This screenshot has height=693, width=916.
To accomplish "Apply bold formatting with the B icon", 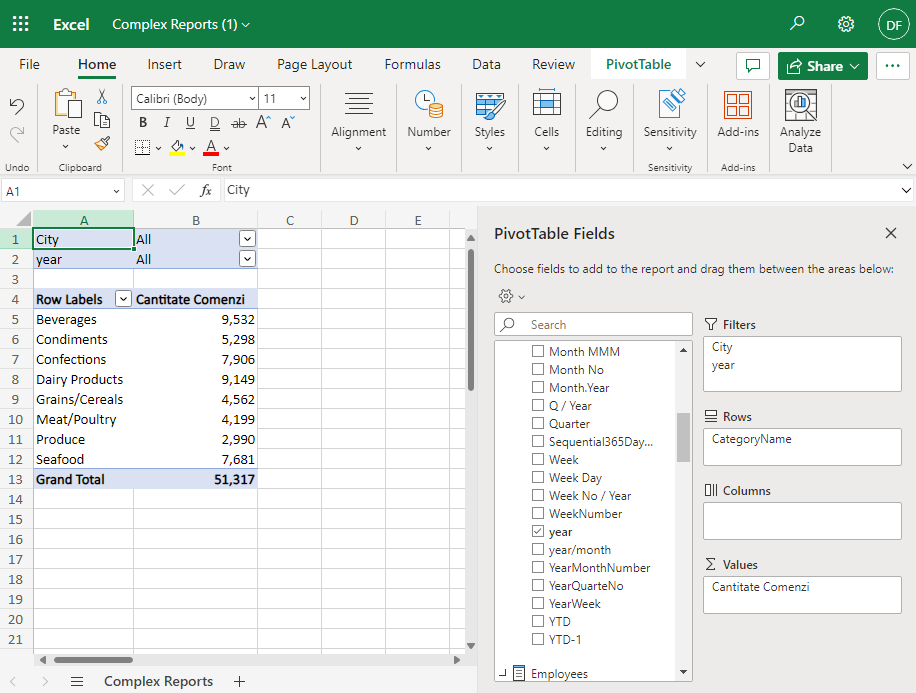I will (142, 123).
